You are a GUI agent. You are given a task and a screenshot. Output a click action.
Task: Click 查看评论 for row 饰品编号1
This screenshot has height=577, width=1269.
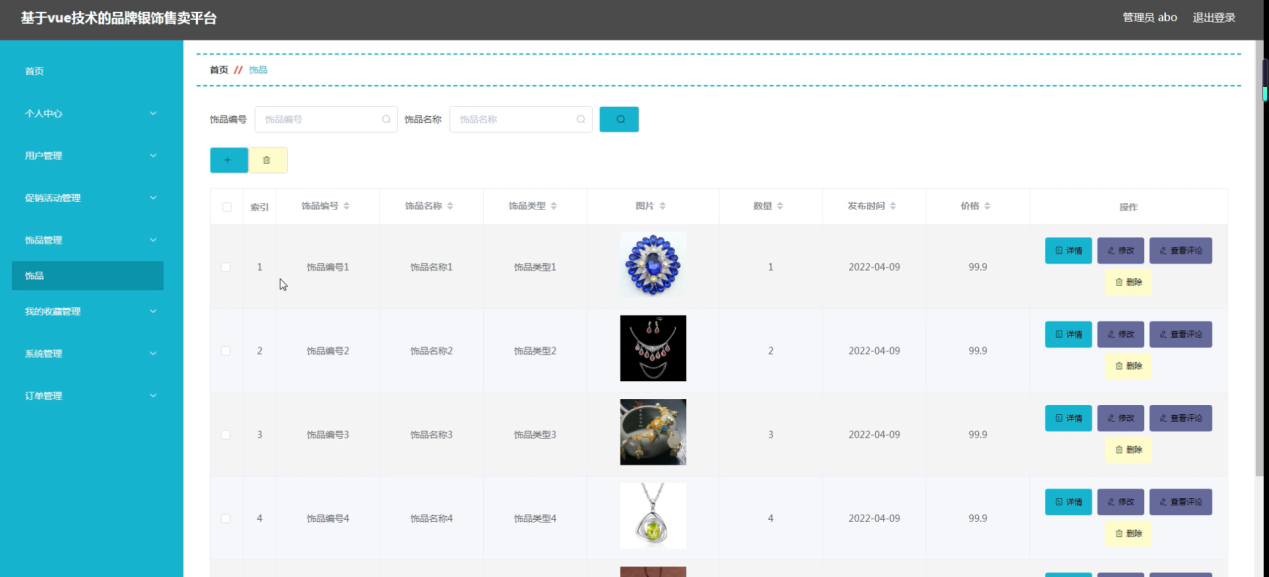(1180, 250)
